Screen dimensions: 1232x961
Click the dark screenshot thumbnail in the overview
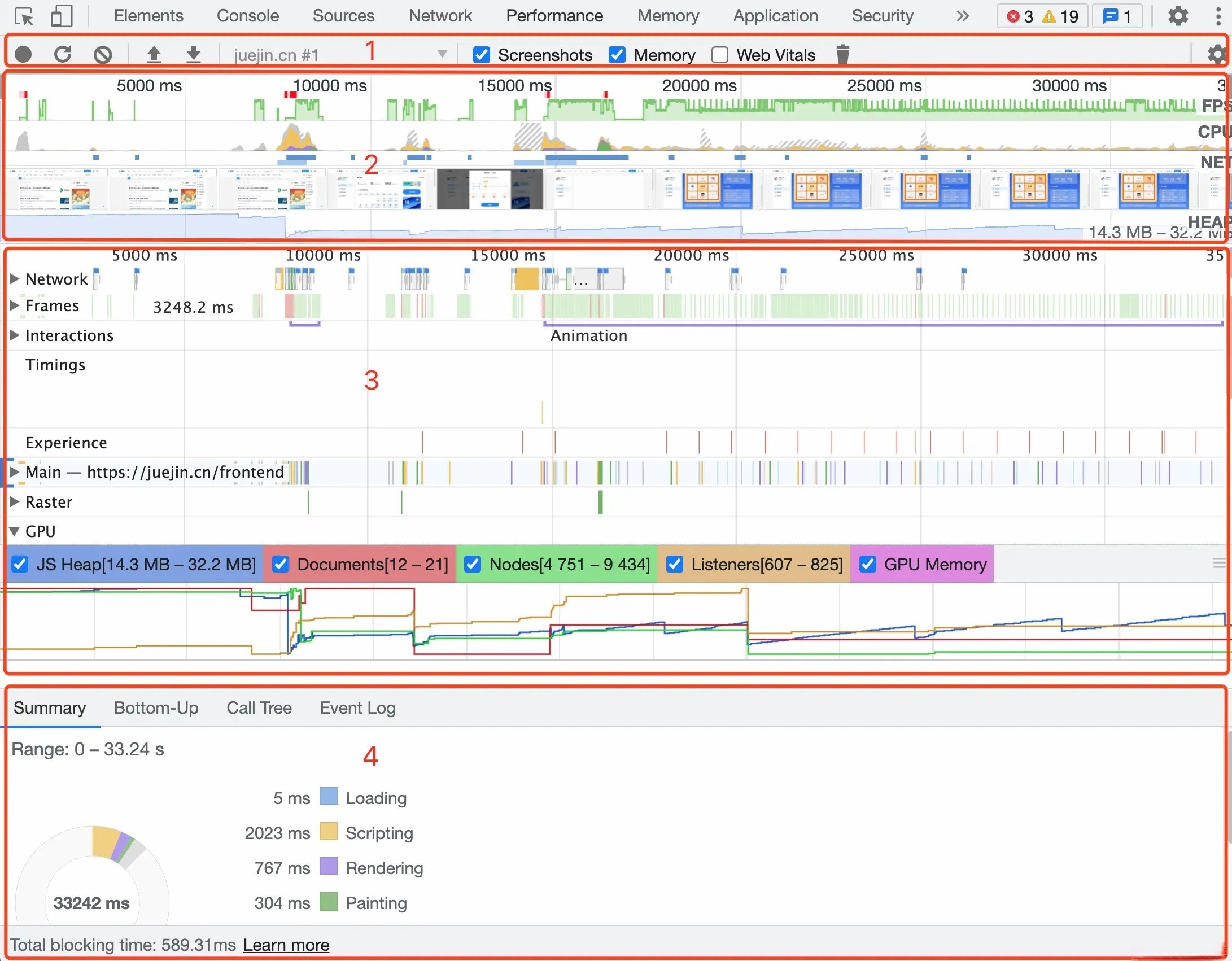click(490, 190)
